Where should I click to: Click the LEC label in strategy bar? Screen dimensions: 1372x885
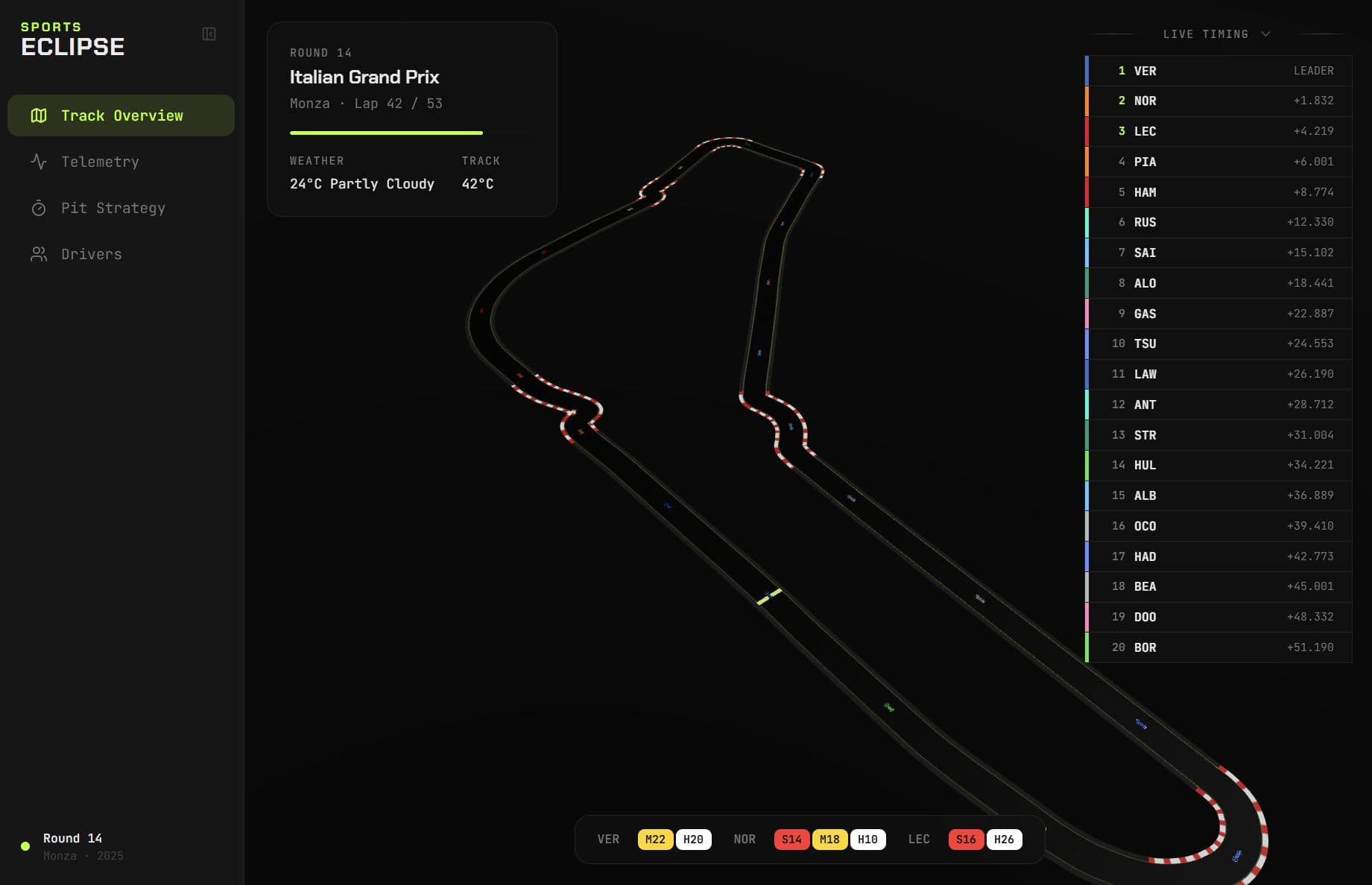[x=919, y=840]
